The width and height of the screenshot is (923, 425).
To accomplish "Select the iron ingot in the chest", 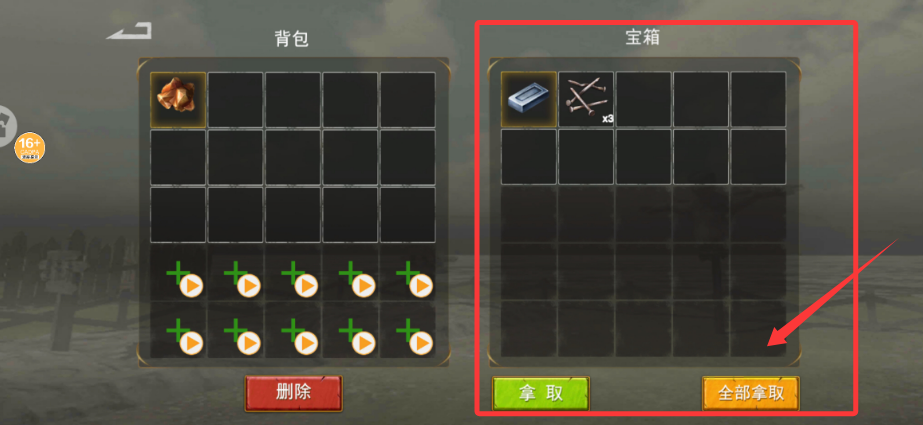I will [x=529, y=99].
